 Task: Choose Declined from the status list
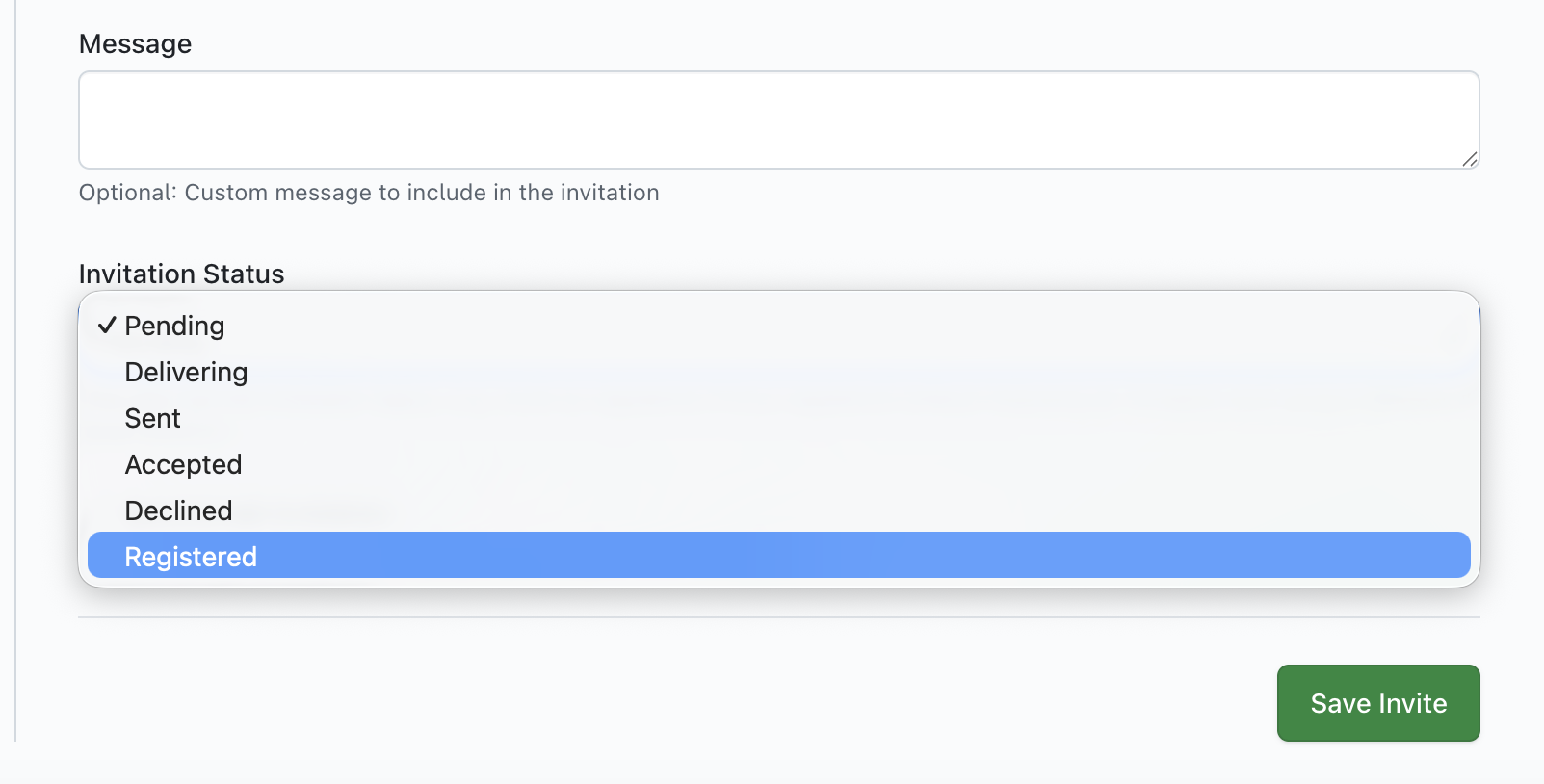tap(179, 510)
